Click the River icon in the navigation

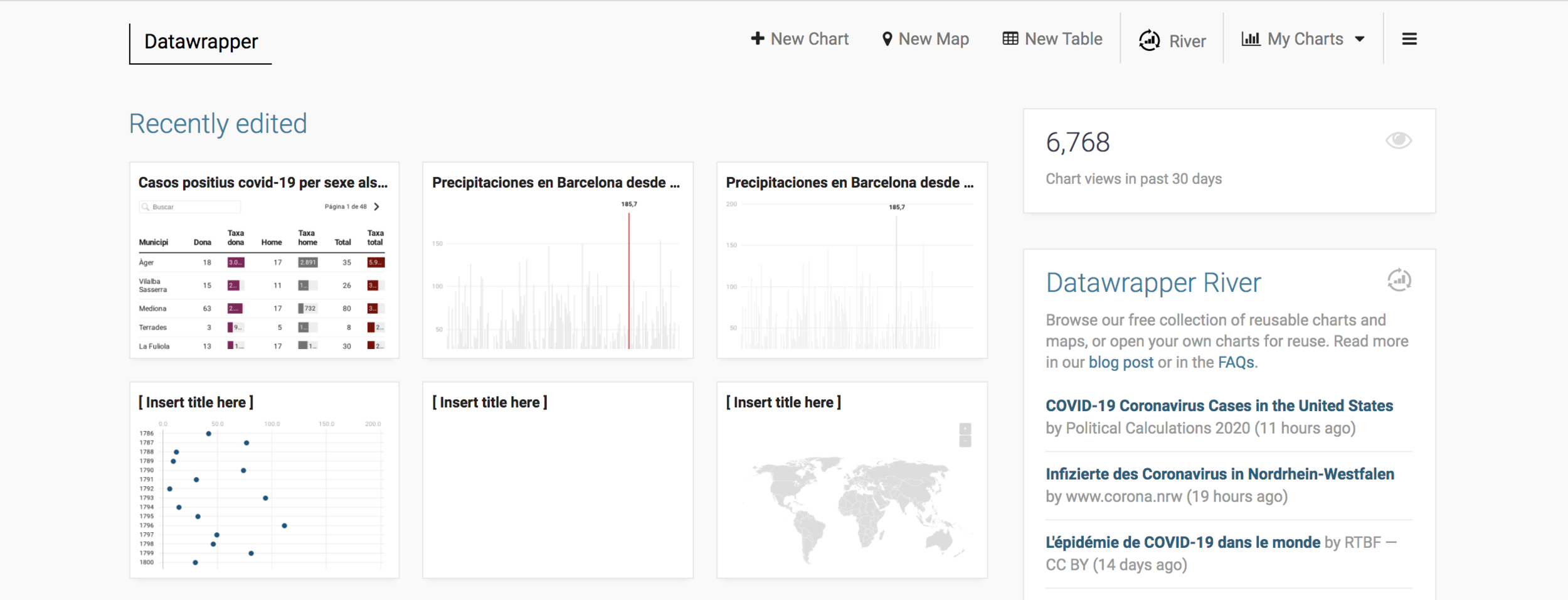pos(1149,40)
